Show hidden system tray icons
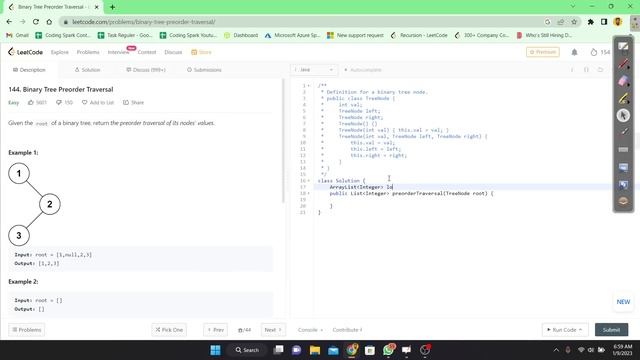The width and height of the screenshot is (640, 360). pyautogui.click(x=556, y=350)
